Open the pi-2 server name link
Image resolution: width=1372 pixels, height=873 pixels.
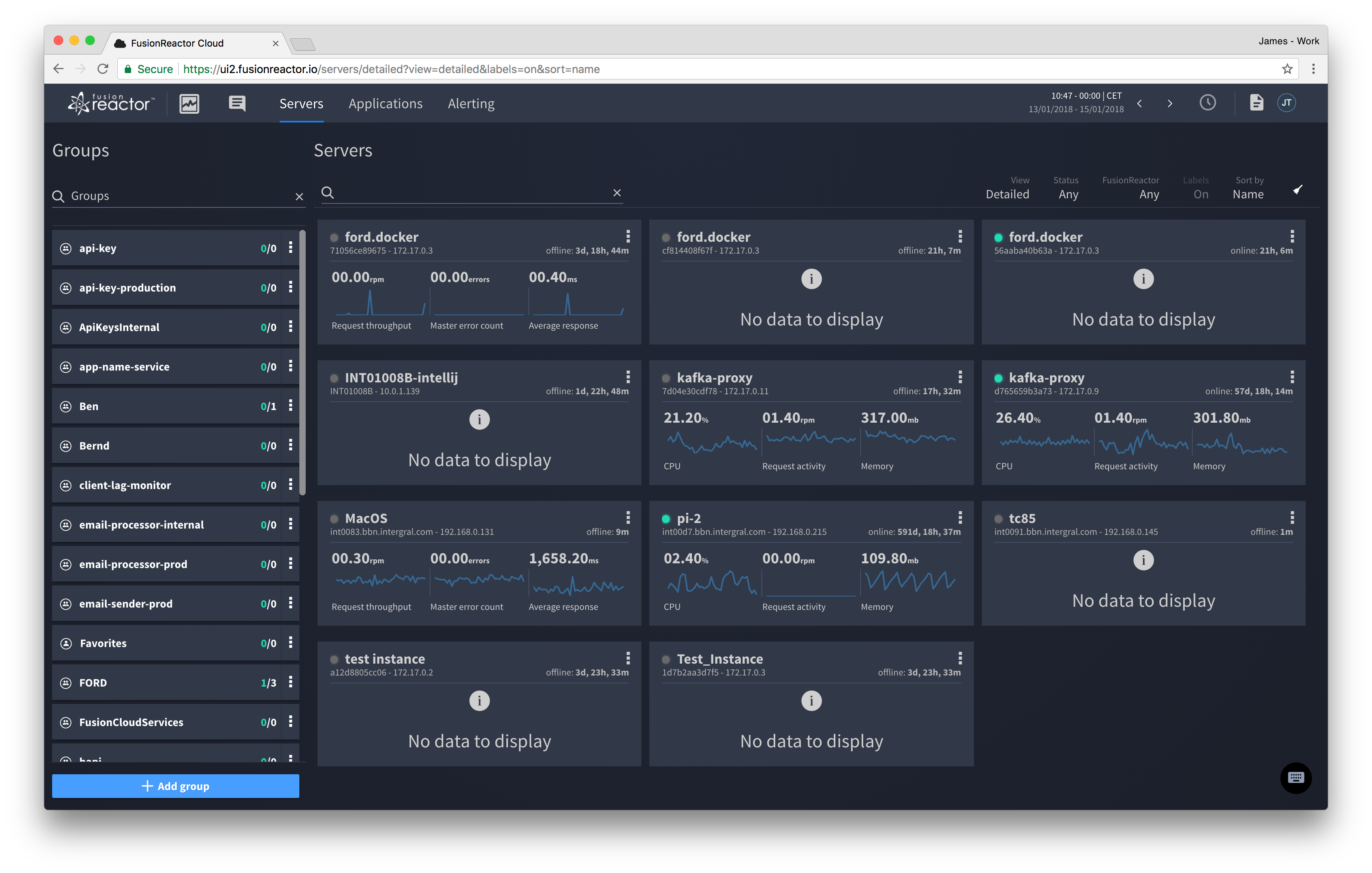[x=688, y=518]
